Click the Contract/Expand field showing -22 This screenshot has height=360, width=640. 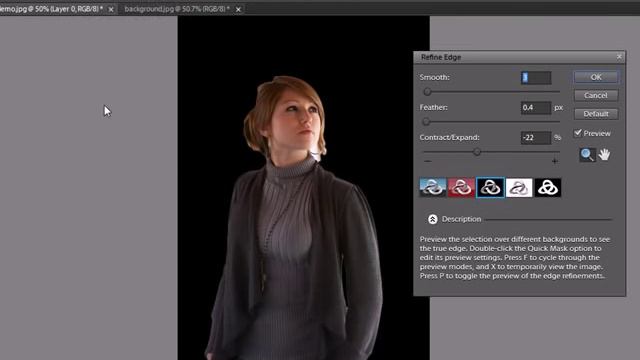[536, 138]
